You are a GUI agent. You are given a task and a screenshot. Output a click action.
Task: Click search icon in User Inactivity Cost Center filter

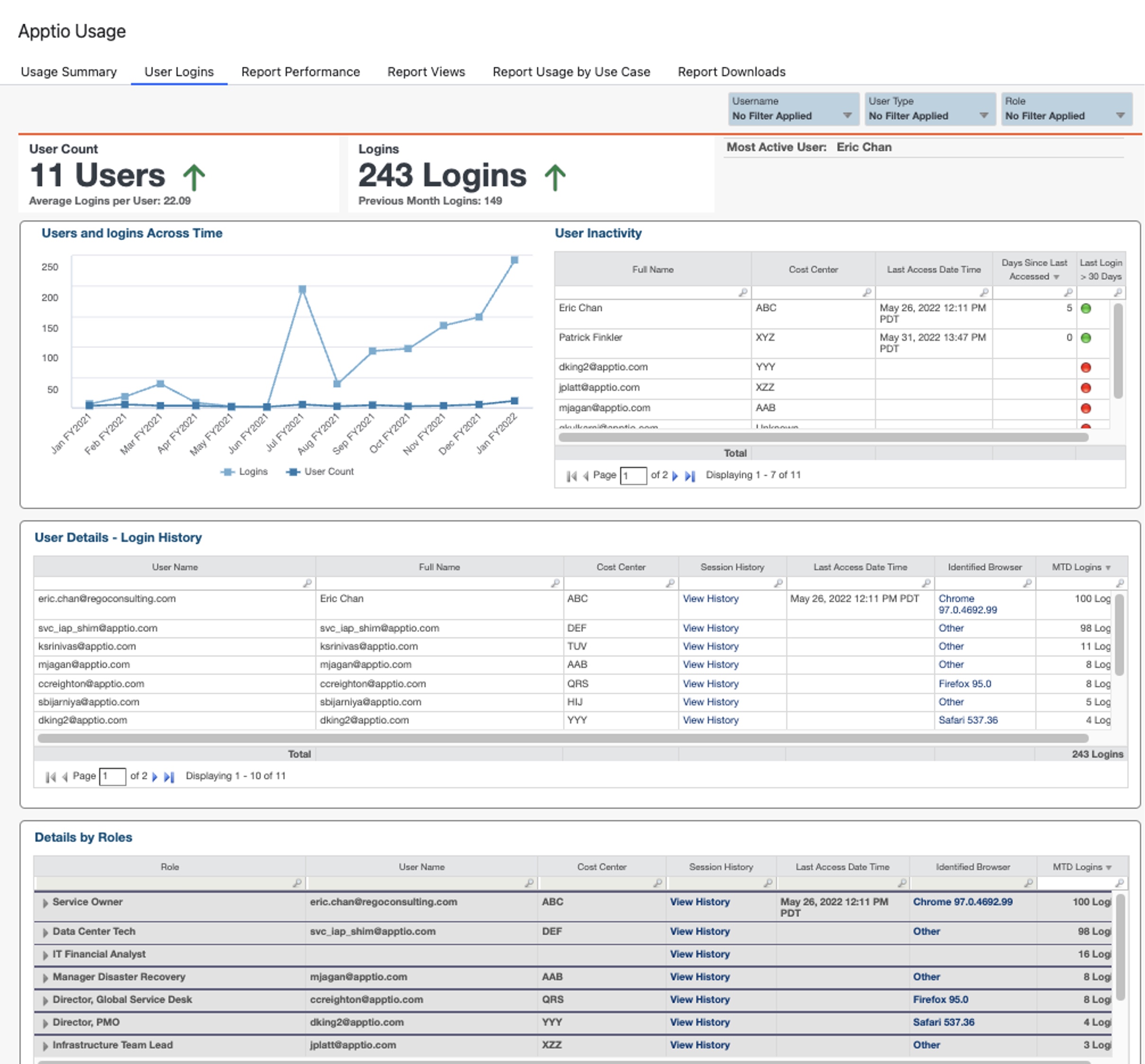point(867,293)
